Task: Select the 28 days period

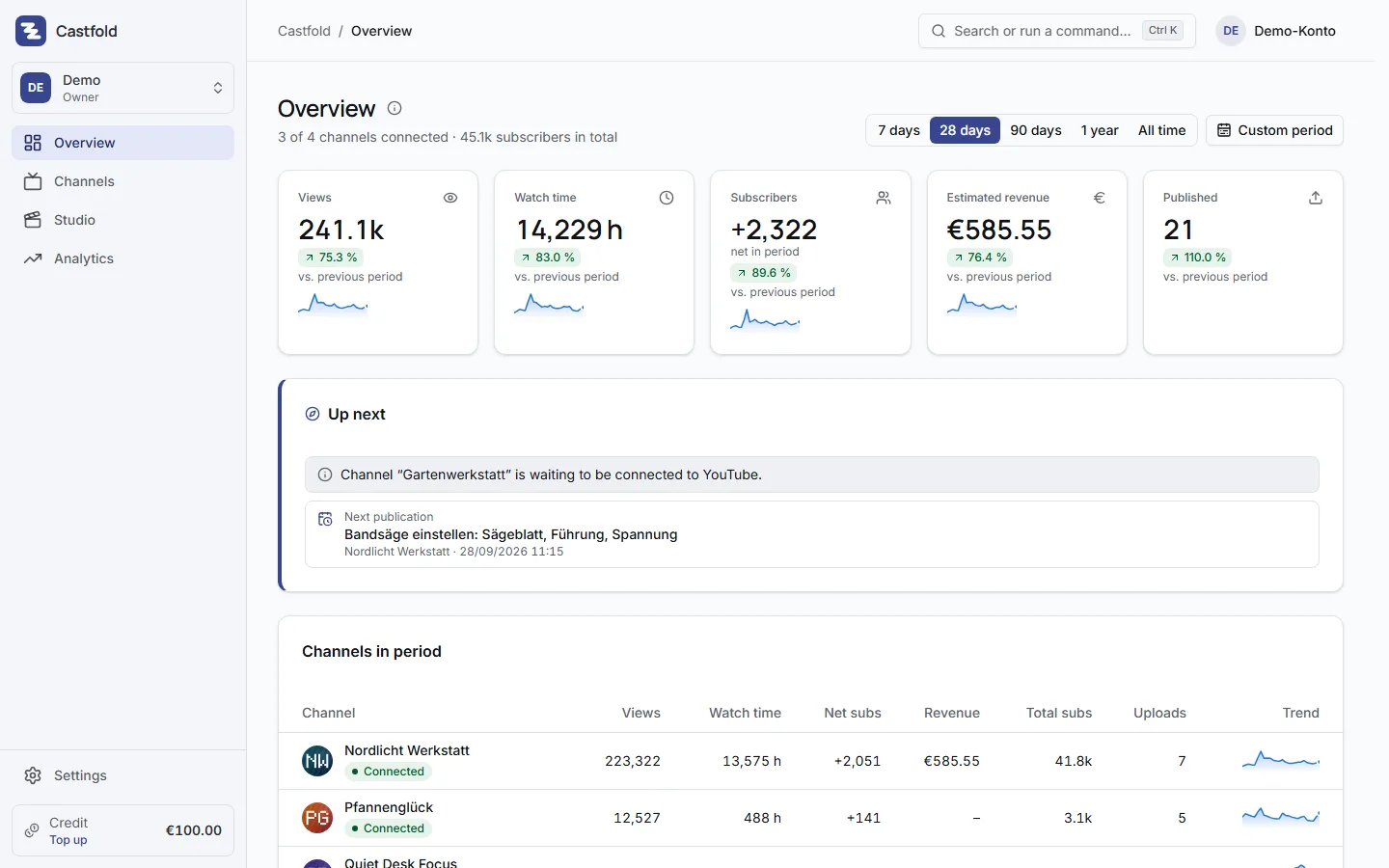Action: click(x=965, y=130)
